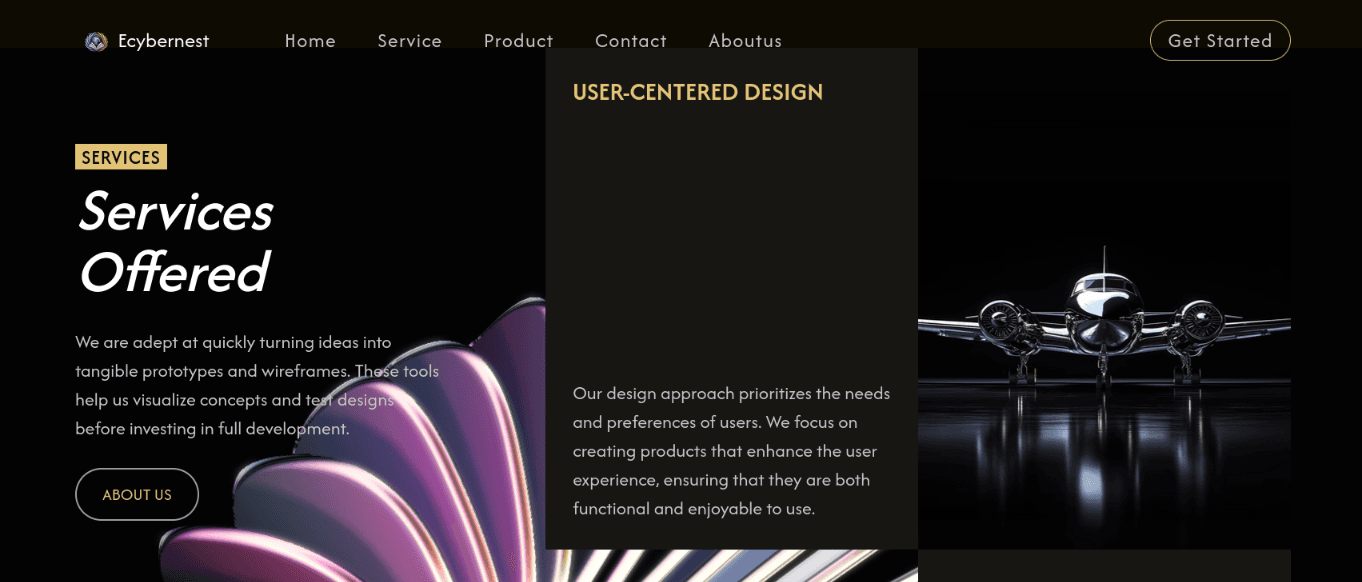The image size is (1362, 582).
Task: Open the Contact page link
Action: point(631,41)
